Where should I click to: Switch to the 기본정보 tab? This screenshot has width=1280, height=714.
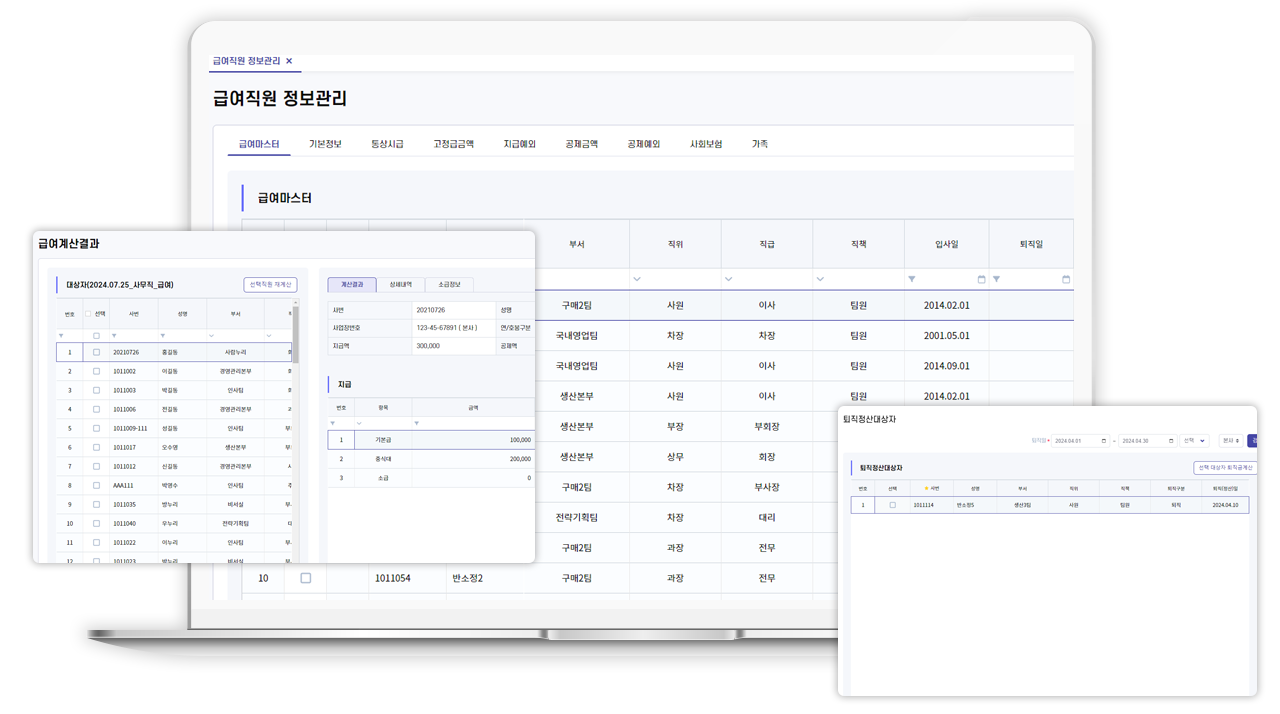tap(325, 144)
